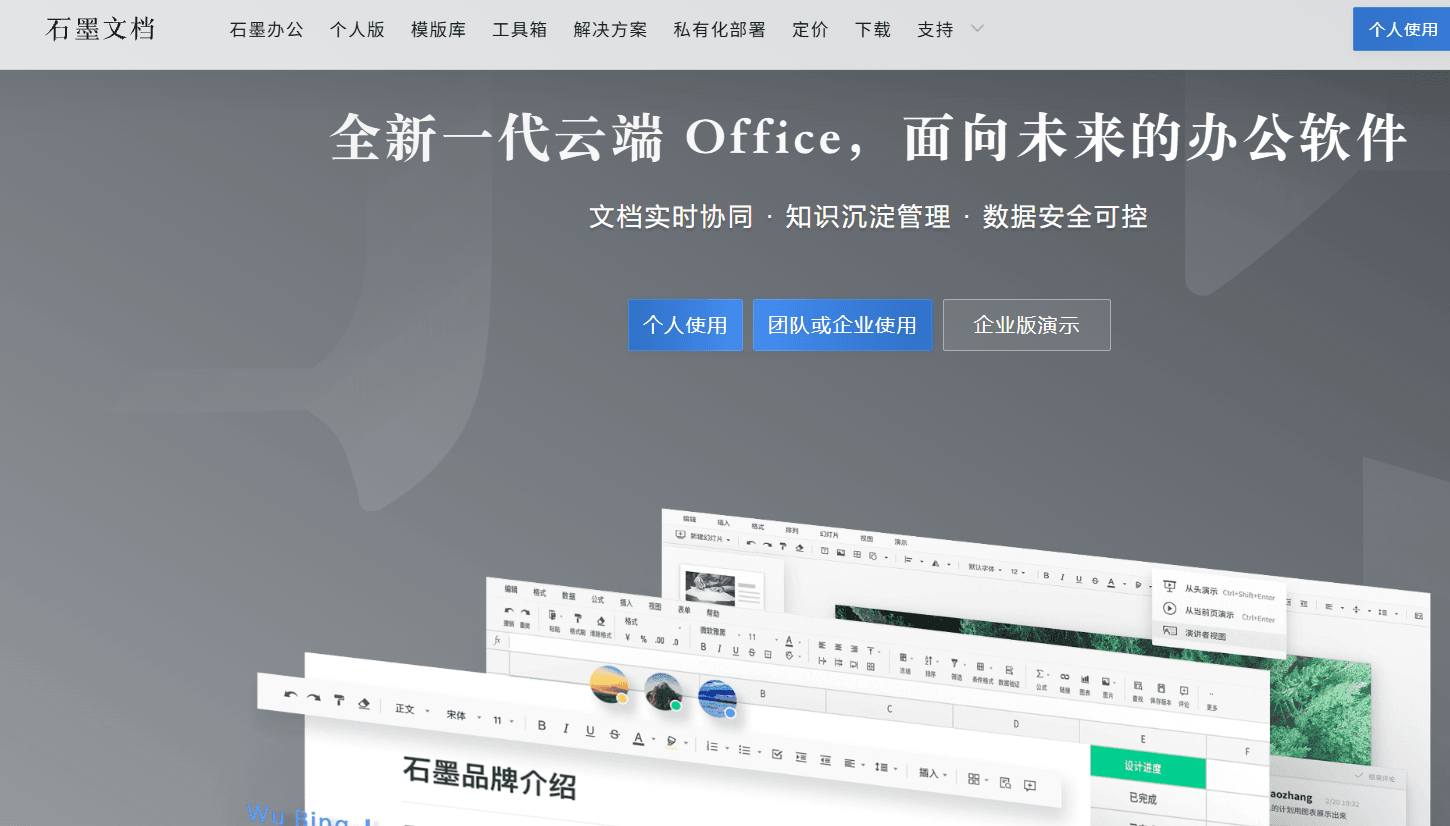
Task: Pick font color A in the document toolbar
Action: (x=638, y=738)
